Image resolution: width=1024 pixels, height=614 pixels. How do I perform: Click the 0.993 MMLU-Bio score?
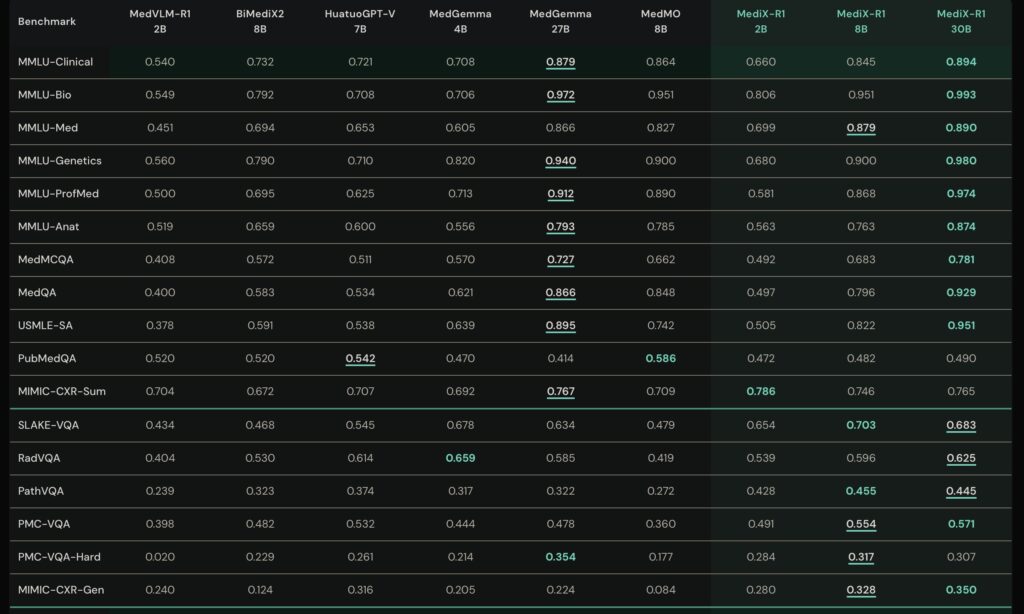[x=960, y=95]
